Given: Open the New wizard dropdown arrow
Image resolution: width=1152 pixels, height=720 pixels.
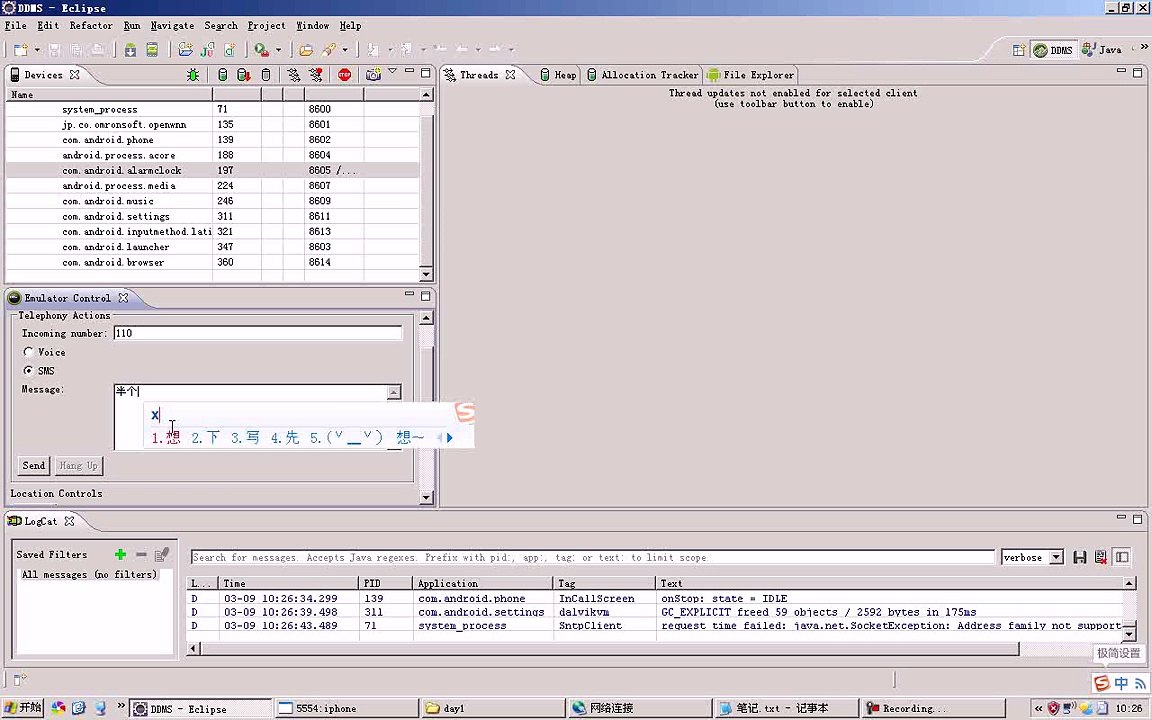Looking at the screenshot, I should coord(37,50).
